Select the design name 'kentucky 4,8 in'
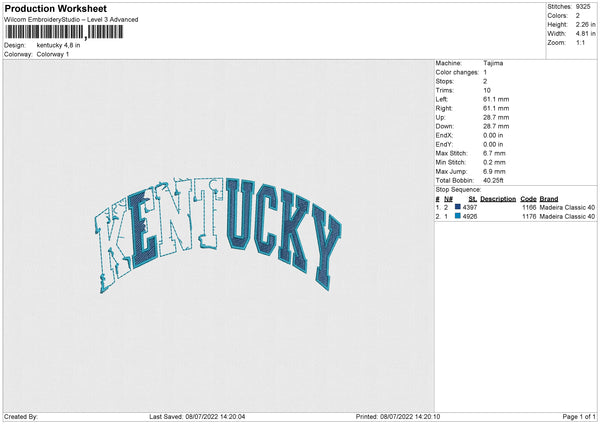The width and height of the screenshot is (600, 424). click(59, 45)
